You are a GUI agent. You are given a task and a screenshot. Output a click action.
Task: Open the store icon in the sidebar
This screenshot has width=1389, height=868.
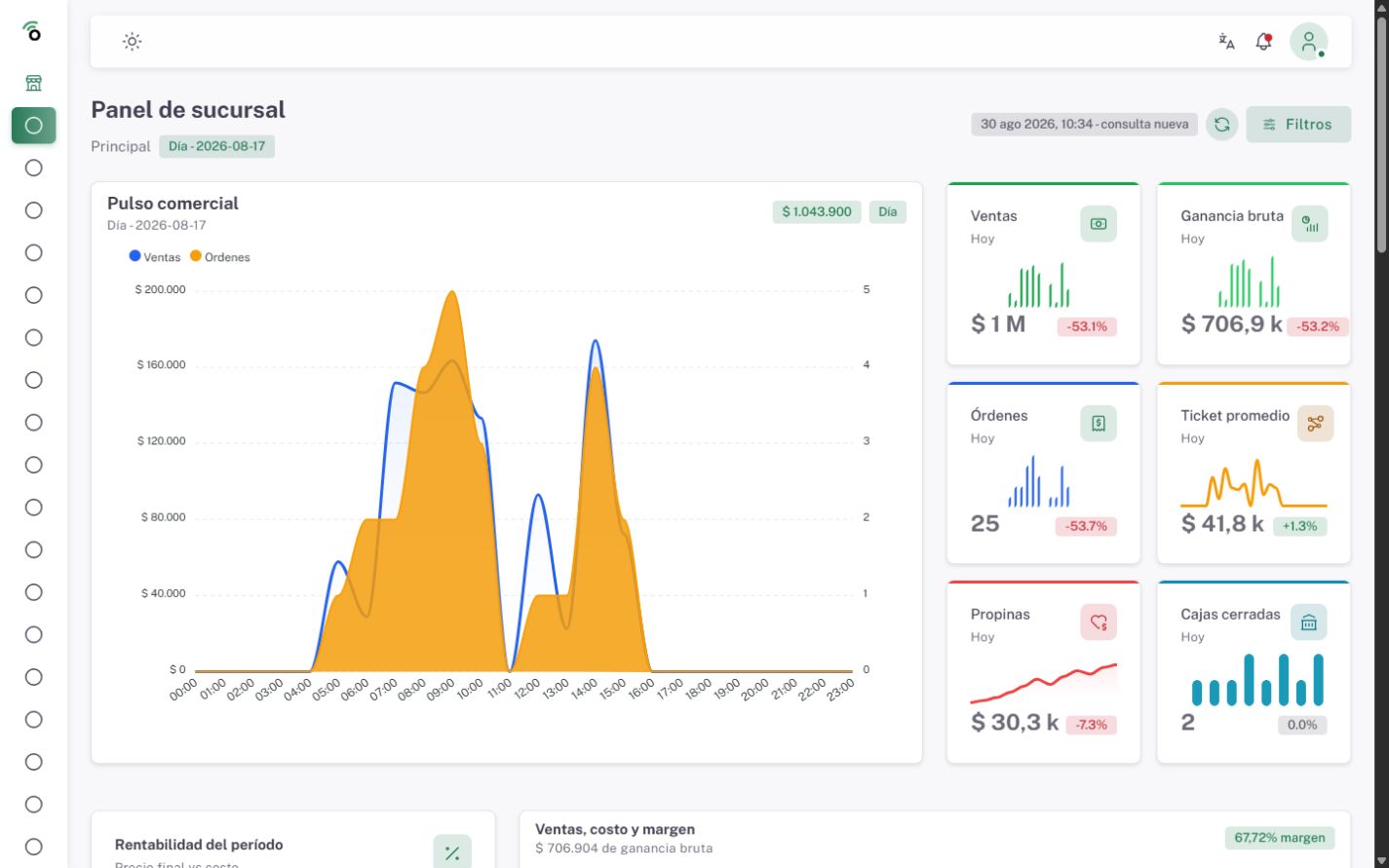click(x=33, y=83)
